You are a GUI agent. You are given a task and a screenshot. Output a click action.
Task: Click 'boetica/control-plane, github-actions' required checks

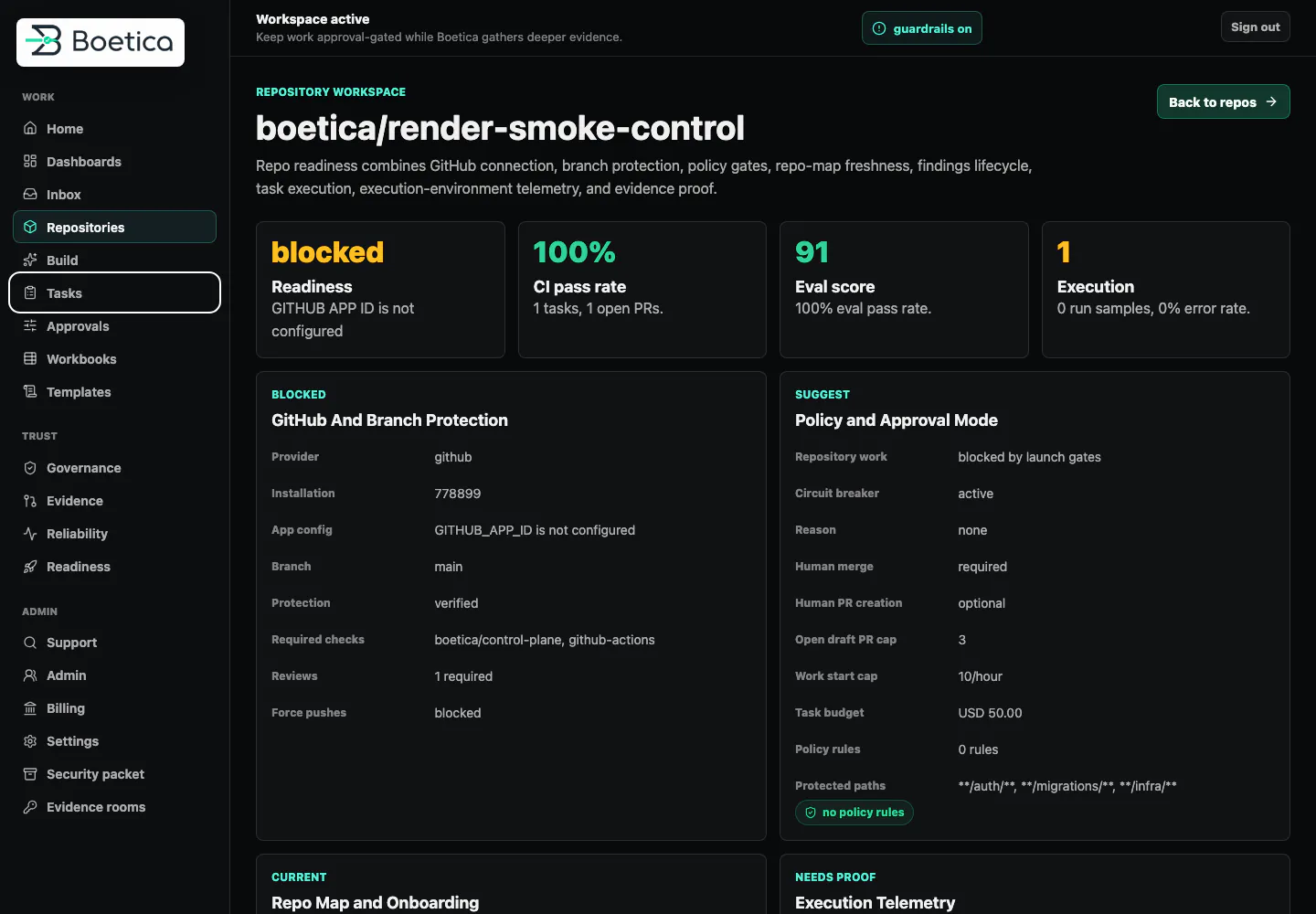point(544,640)
